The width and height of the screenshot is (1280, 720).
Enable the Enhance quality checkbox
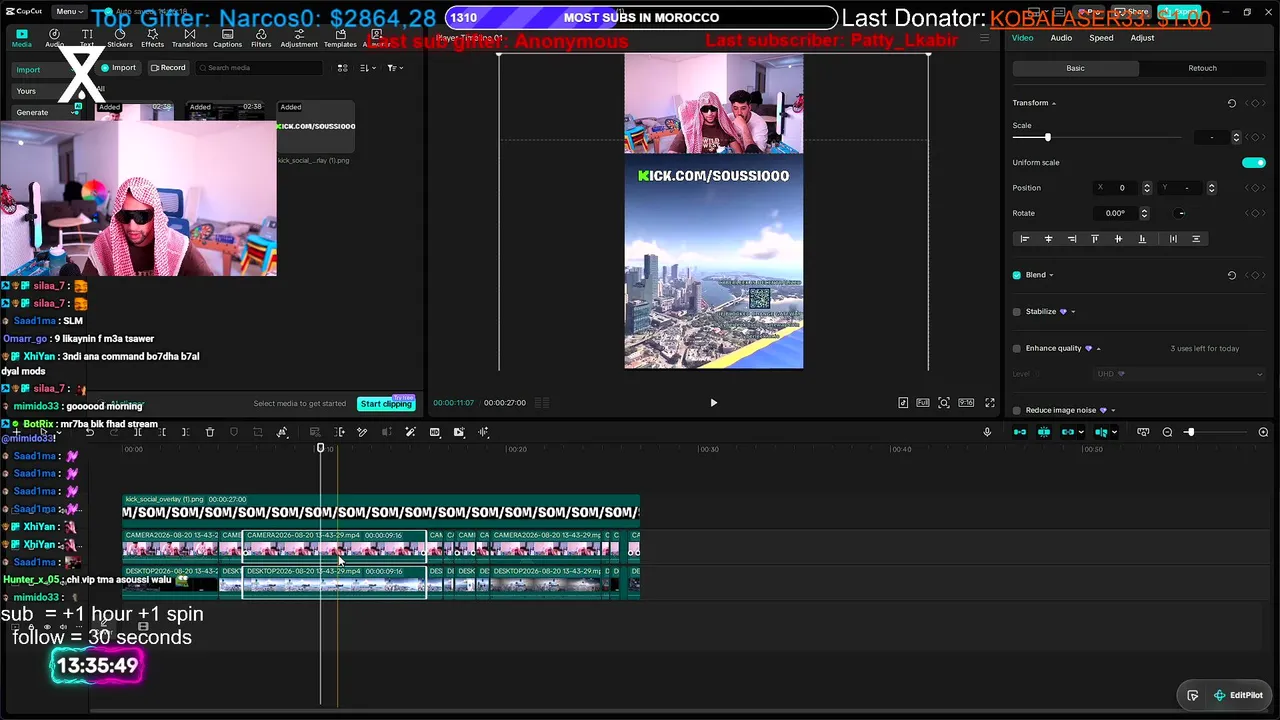(1017, 348)
